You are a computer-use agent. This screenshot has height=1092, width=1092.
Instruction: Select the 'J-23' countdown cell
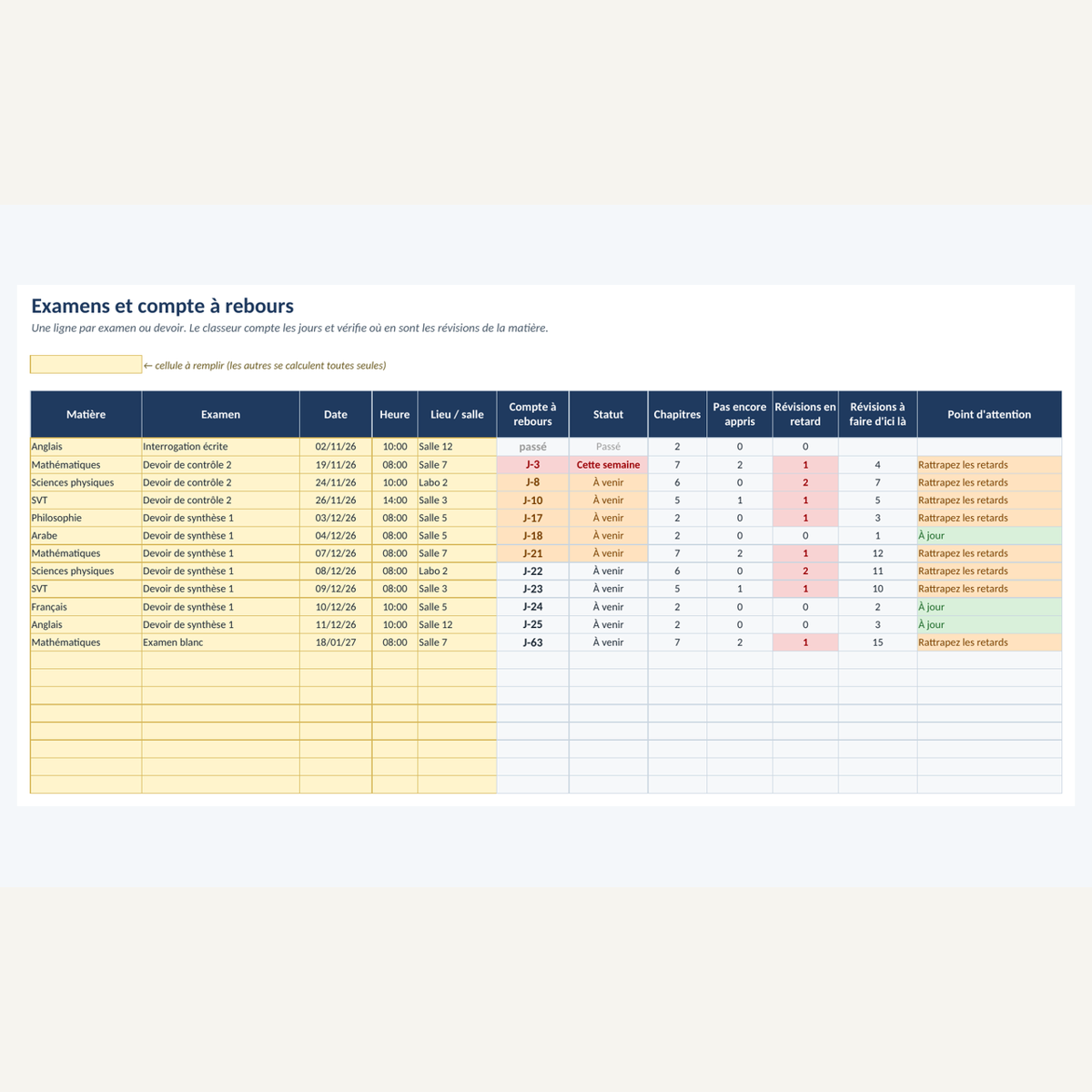(x=532, y=589)
